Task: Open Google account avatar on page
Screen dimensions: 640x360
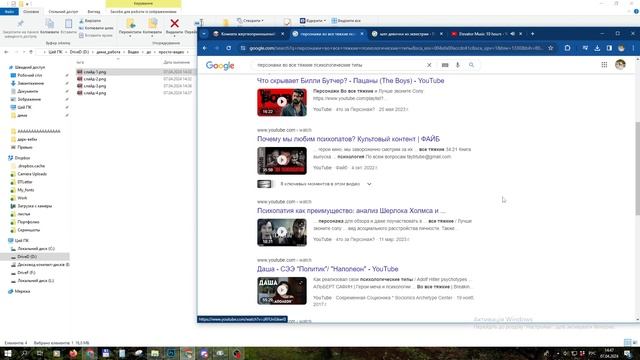Action: [x=620, y=64]
